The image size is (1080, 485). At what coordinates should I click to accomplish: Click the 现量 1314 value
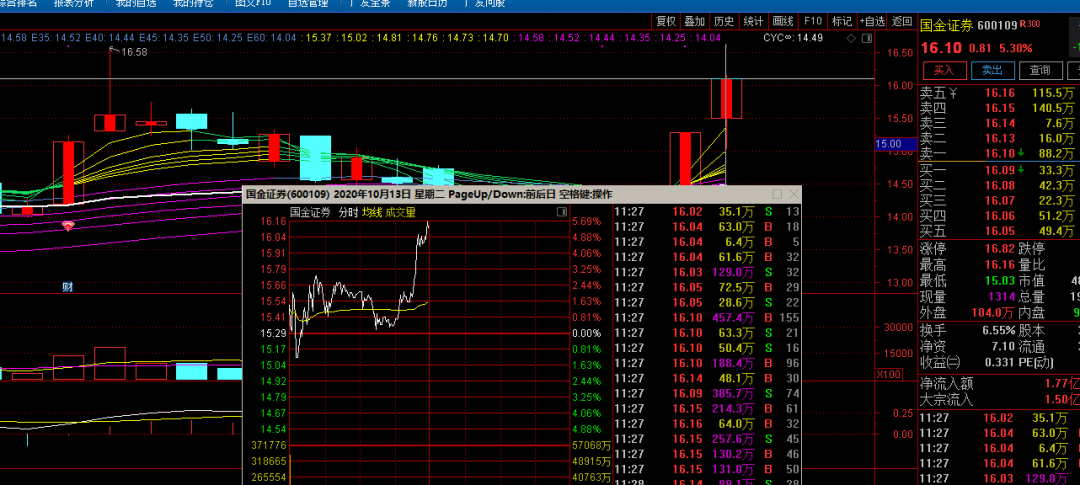click(x=1001, y=297)
